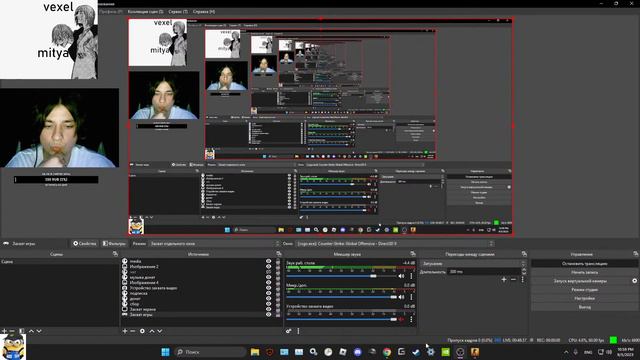Hide the Захват экрана source eye icon
Viewport: 640px width, 360px height.
(269, 309)
